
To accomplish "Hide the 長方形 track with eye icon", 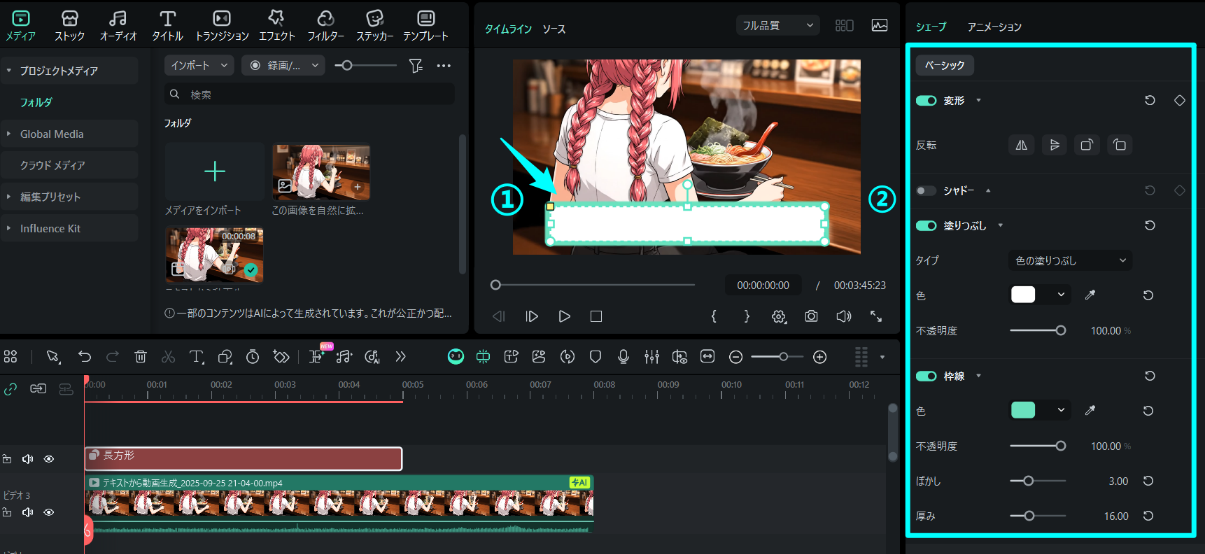I will (48, 459).
